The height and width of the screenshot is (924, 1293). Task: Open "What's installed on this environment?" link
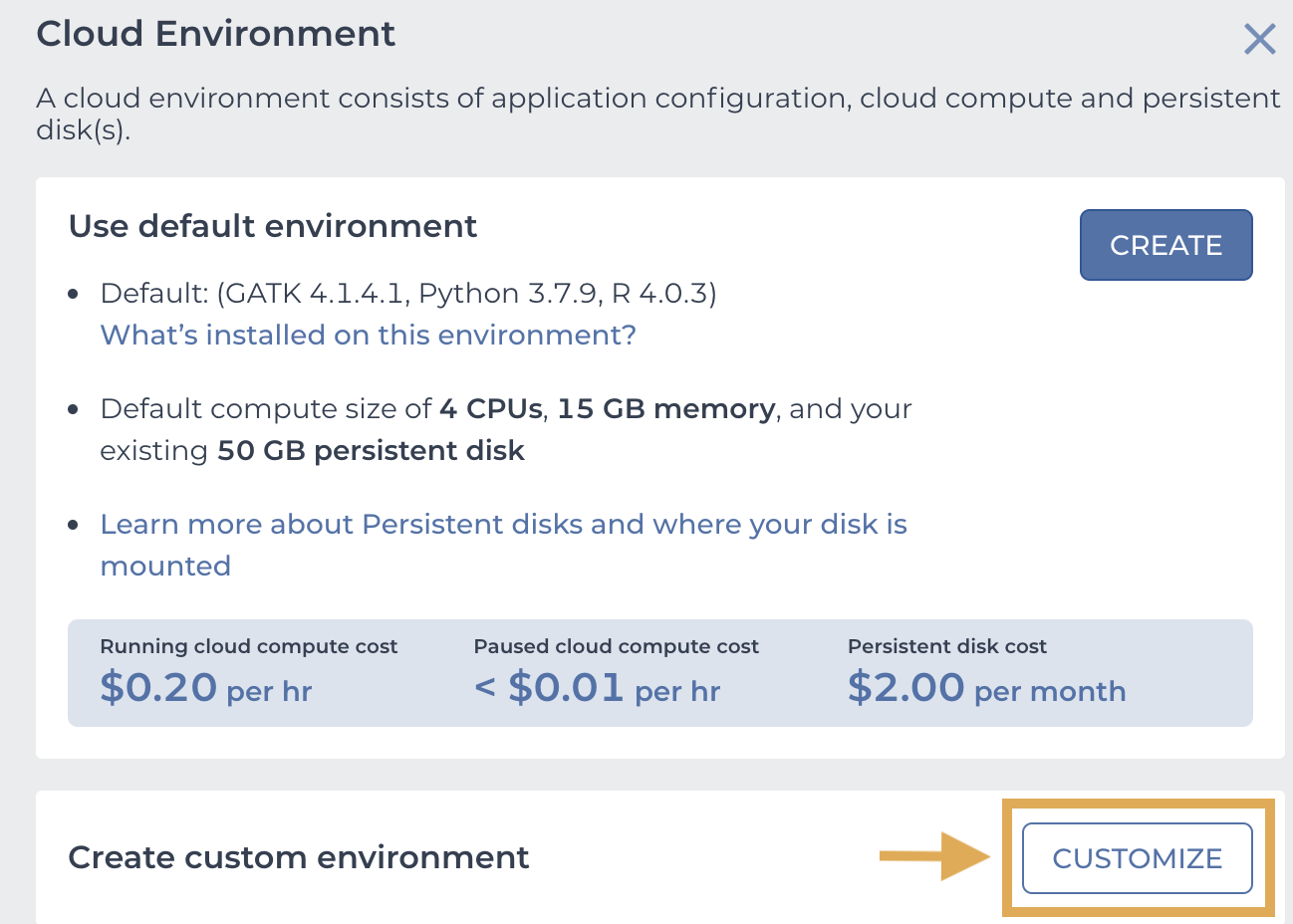[x=369, y=335]
